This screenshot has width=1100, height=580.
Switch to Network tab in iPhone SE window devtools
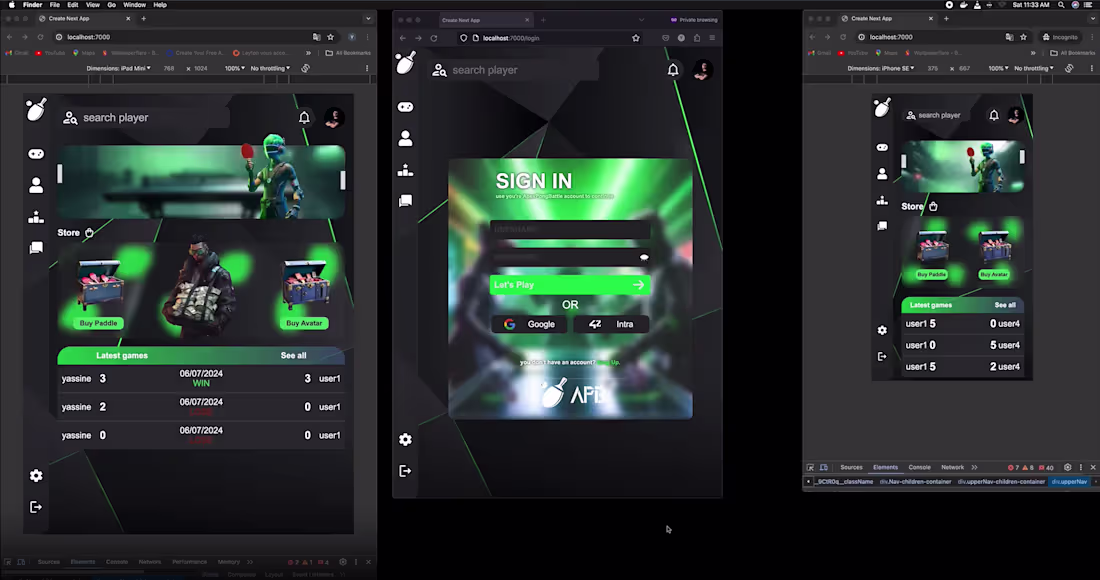(x=952, y=467)
